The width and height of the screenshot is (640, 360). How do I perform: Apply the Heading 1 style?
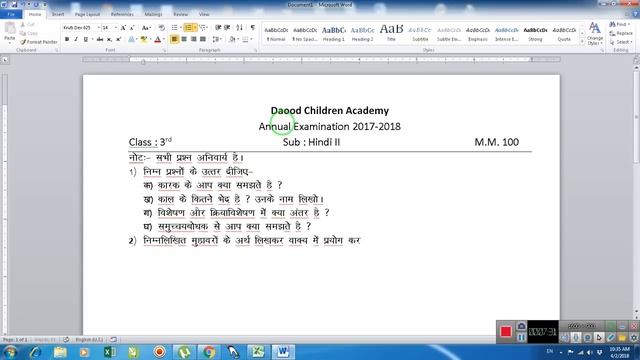[333, 34]
